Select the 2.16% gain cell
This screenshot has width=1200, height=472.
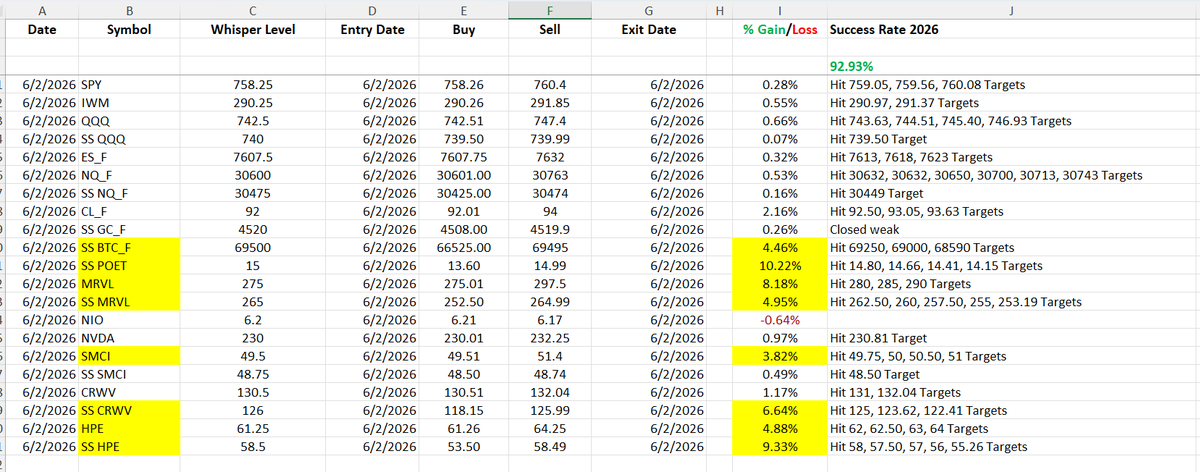click(779, 211)
